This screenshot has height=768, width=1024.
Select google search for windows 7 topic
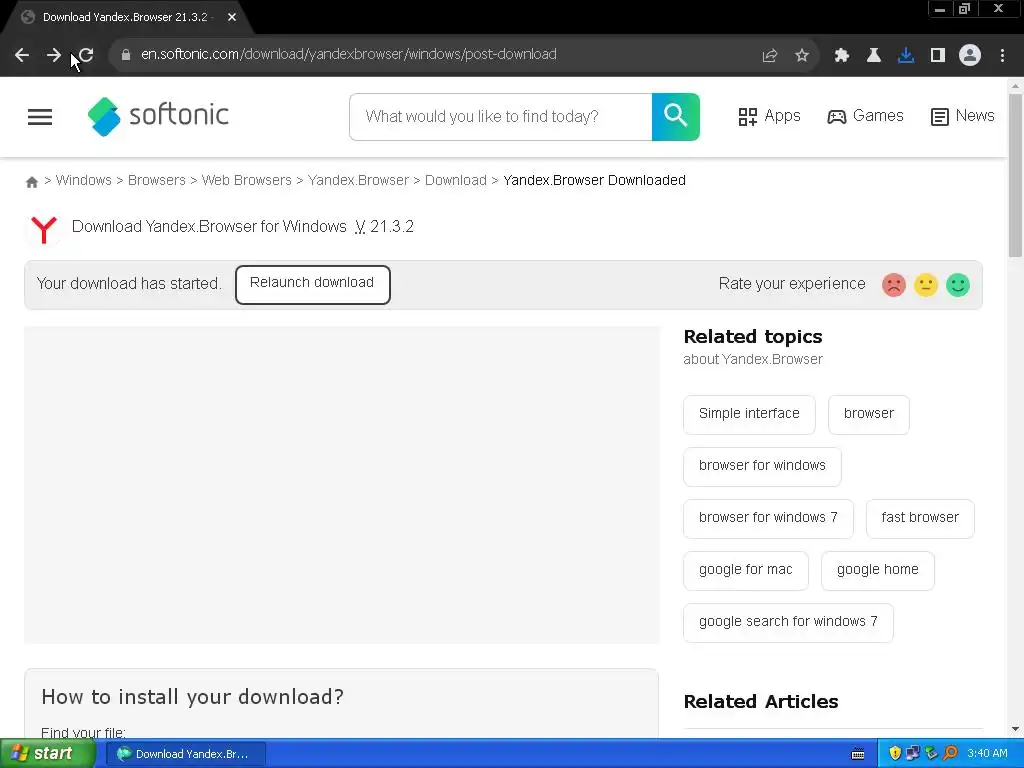point(788,622)
